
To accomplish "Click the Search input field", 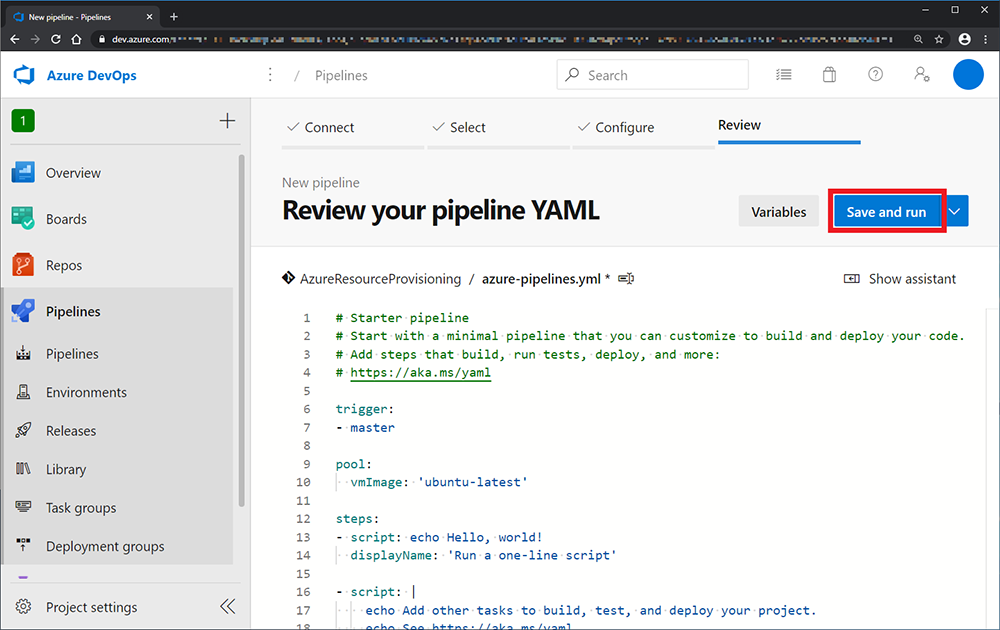I will click(652, 75).
